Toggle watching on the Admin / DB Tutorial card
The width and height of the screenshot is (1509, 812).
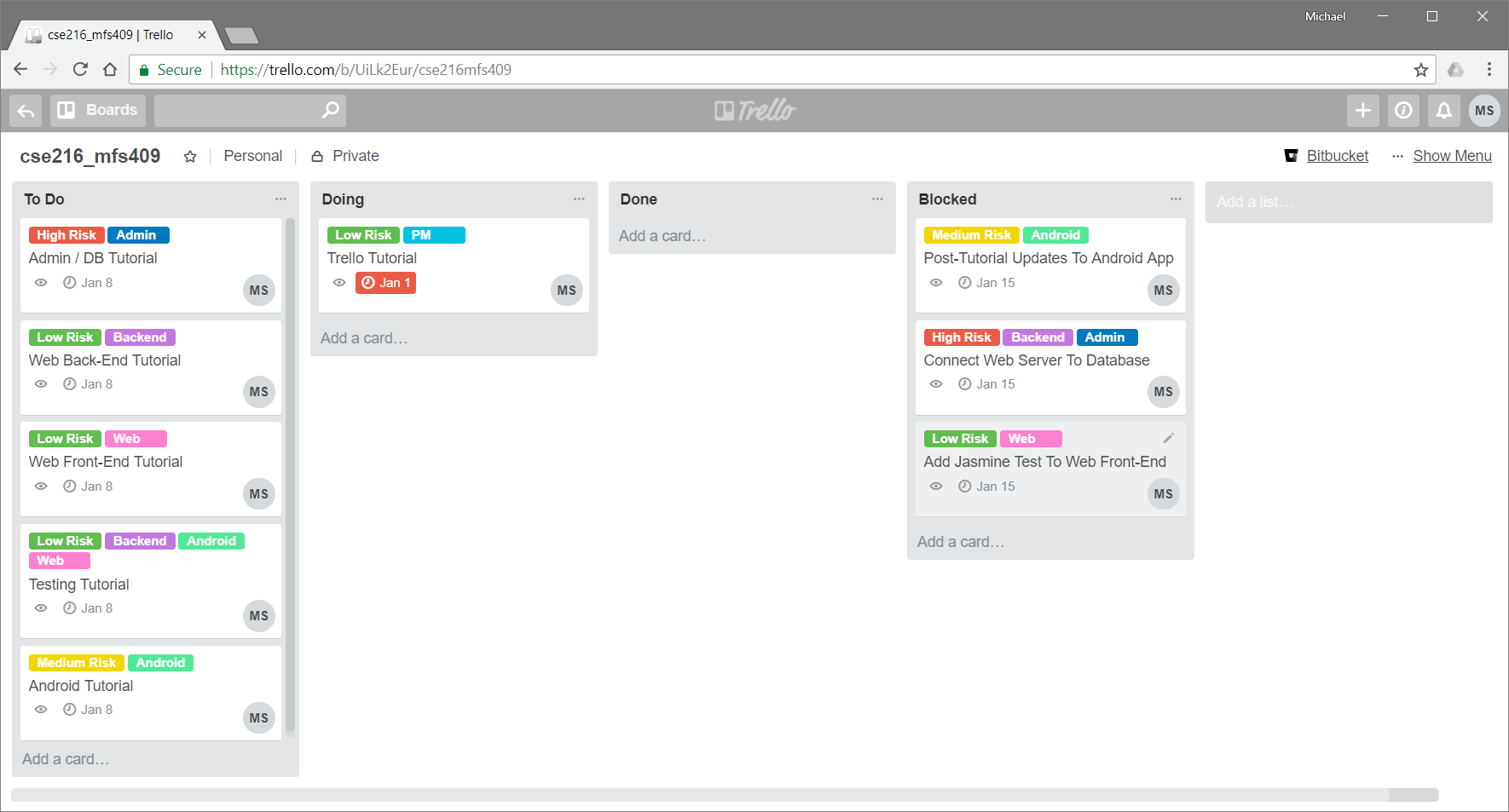point(40,282)
